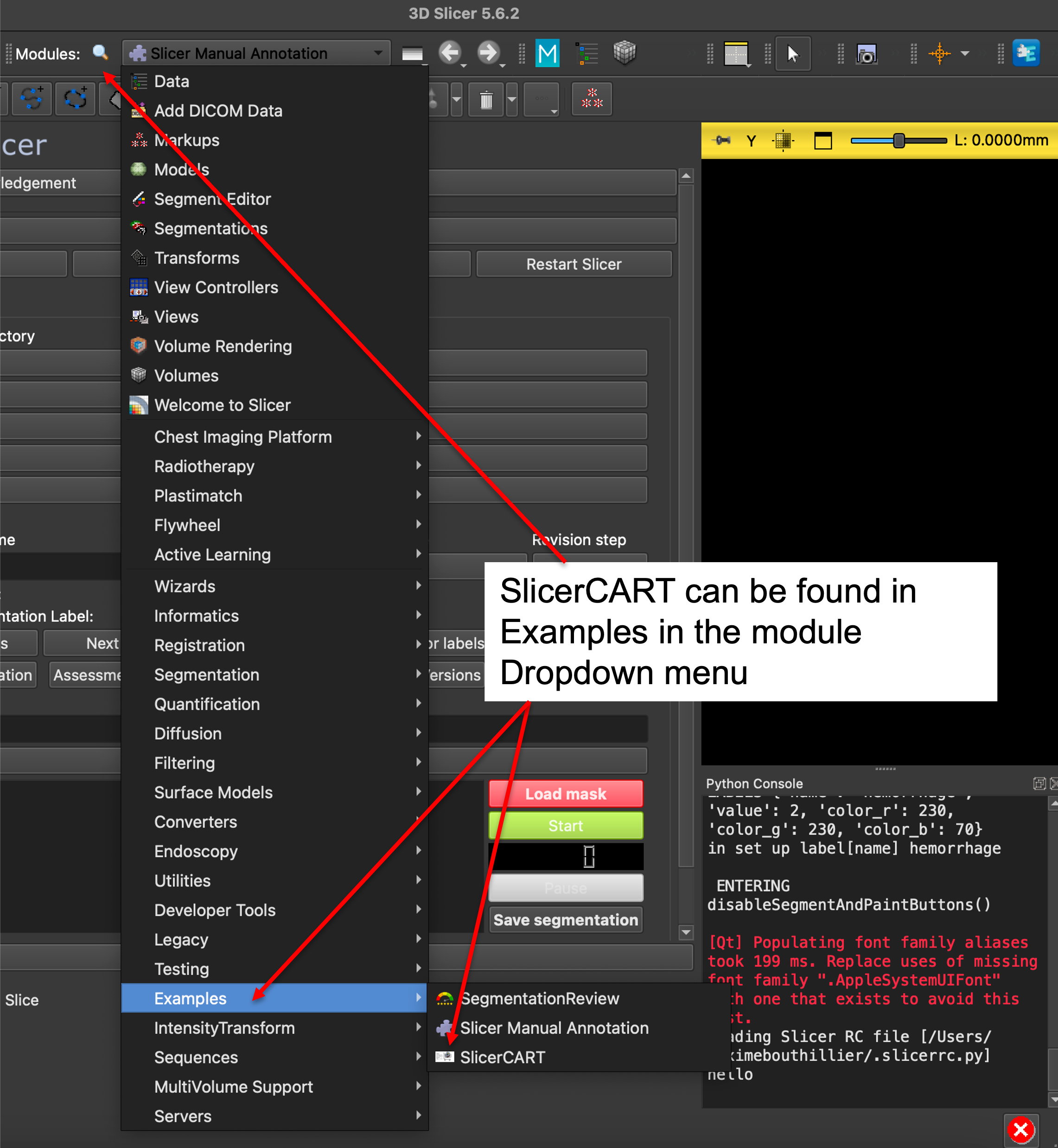Click the delete trash can markup icon
Viewport: 1058px width, 1148px height.
click(x=486, y=100)
